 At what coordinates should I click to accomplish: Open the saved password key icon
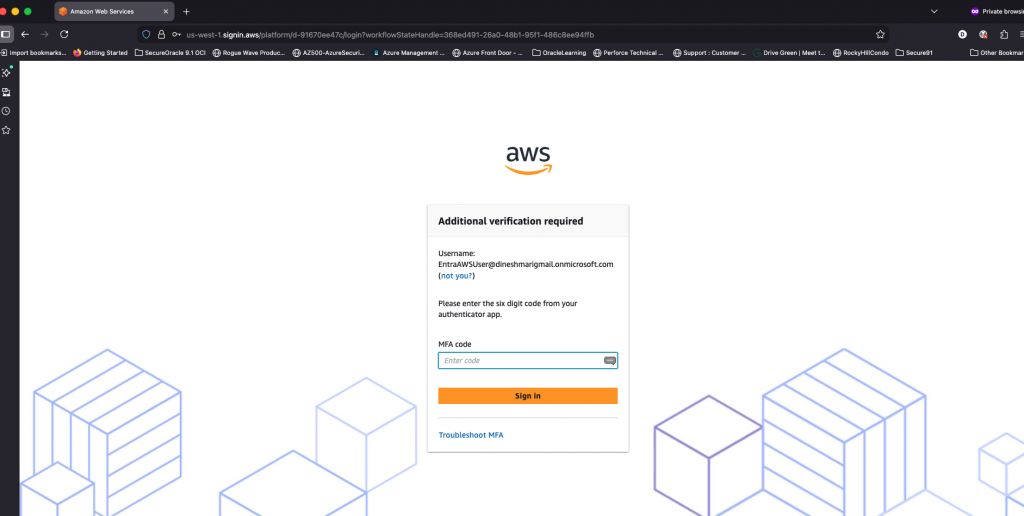(x=176, y=35)
